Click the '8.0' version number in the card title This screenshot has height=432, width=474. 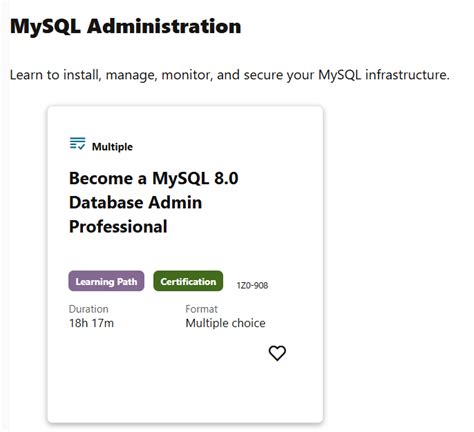click(226, 178)
